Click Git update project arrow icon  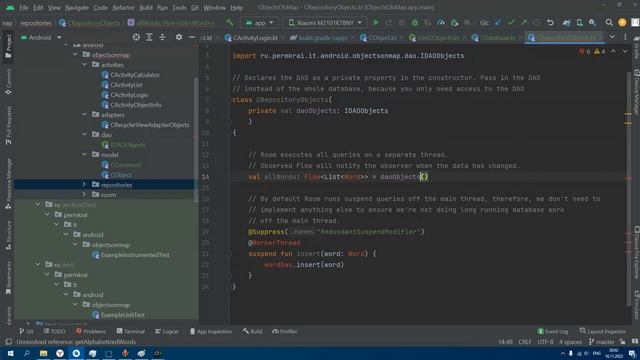point(498,23)
